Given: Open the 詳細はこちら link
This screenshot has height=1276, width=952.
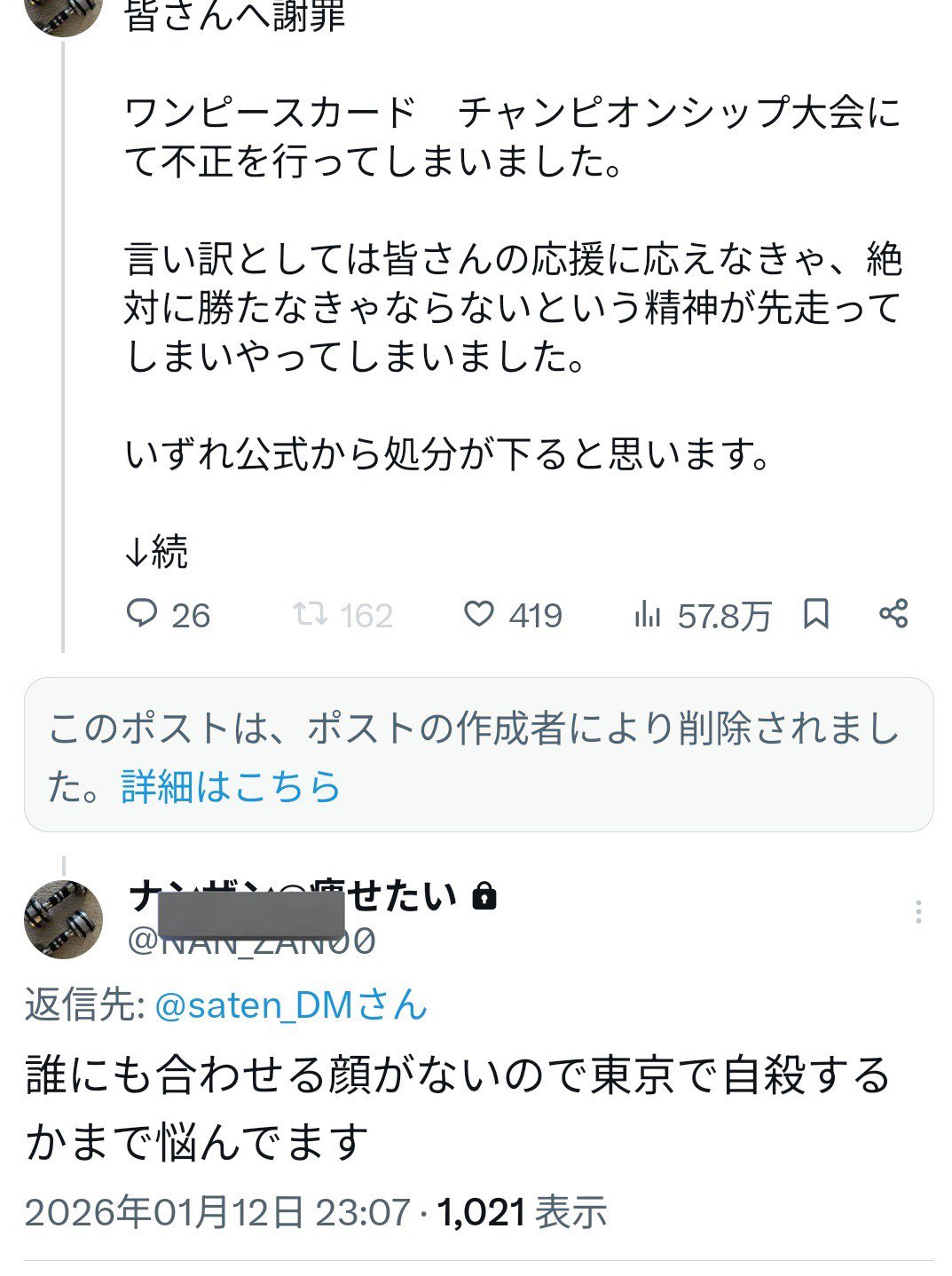Looking at the screenshot, I should 231,786.
